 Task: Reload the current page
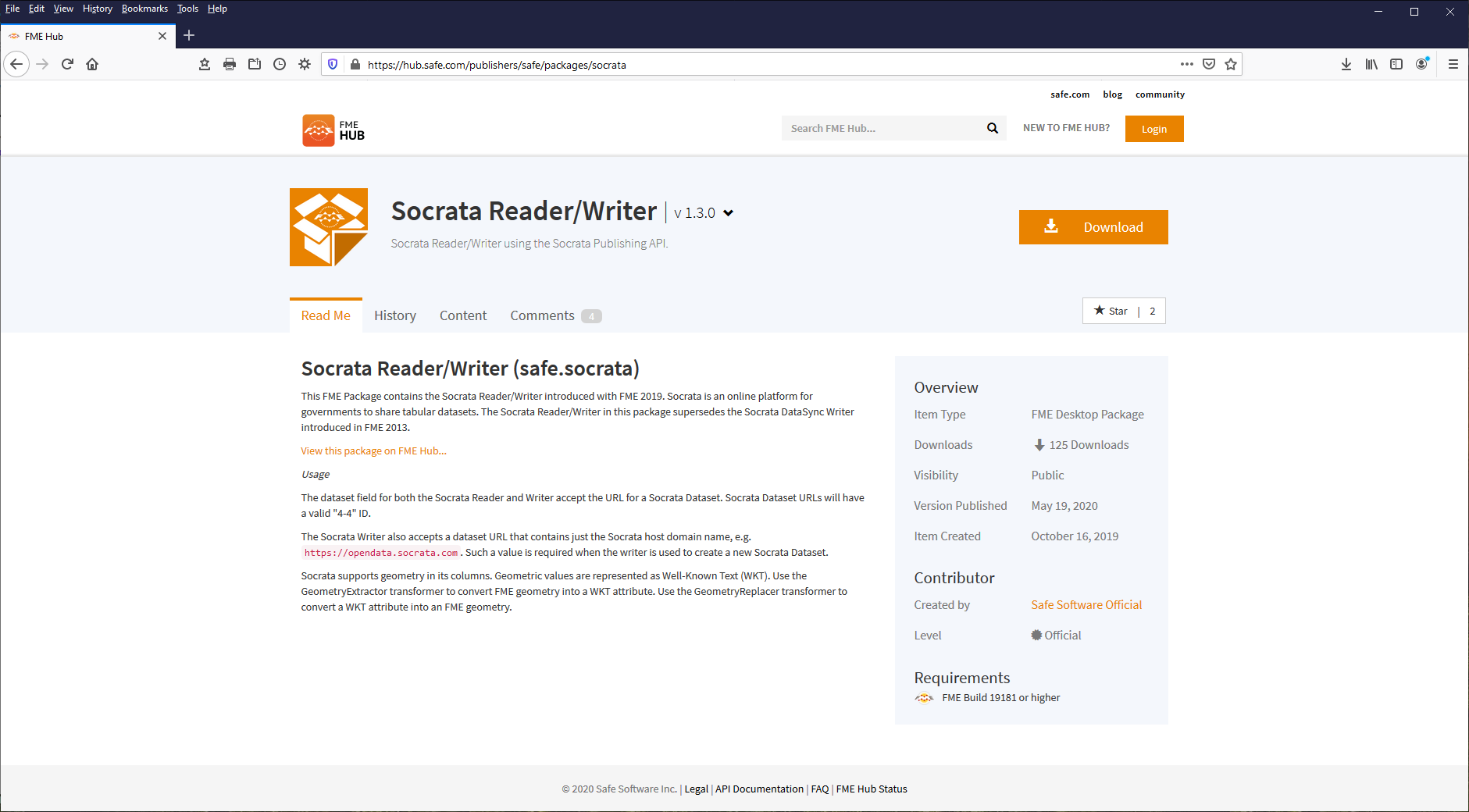[x=67, y=64]
